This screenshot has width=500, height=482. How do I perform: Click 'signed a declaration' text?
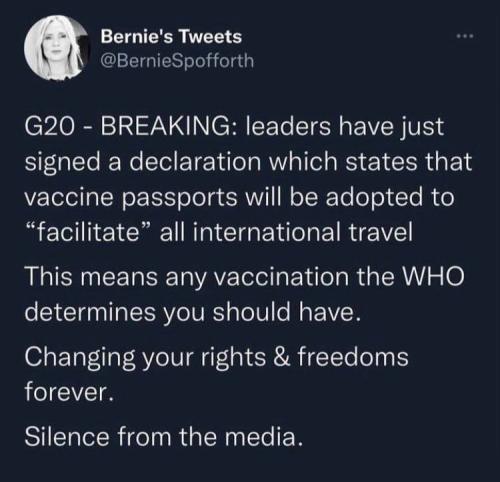click(143, 162)
